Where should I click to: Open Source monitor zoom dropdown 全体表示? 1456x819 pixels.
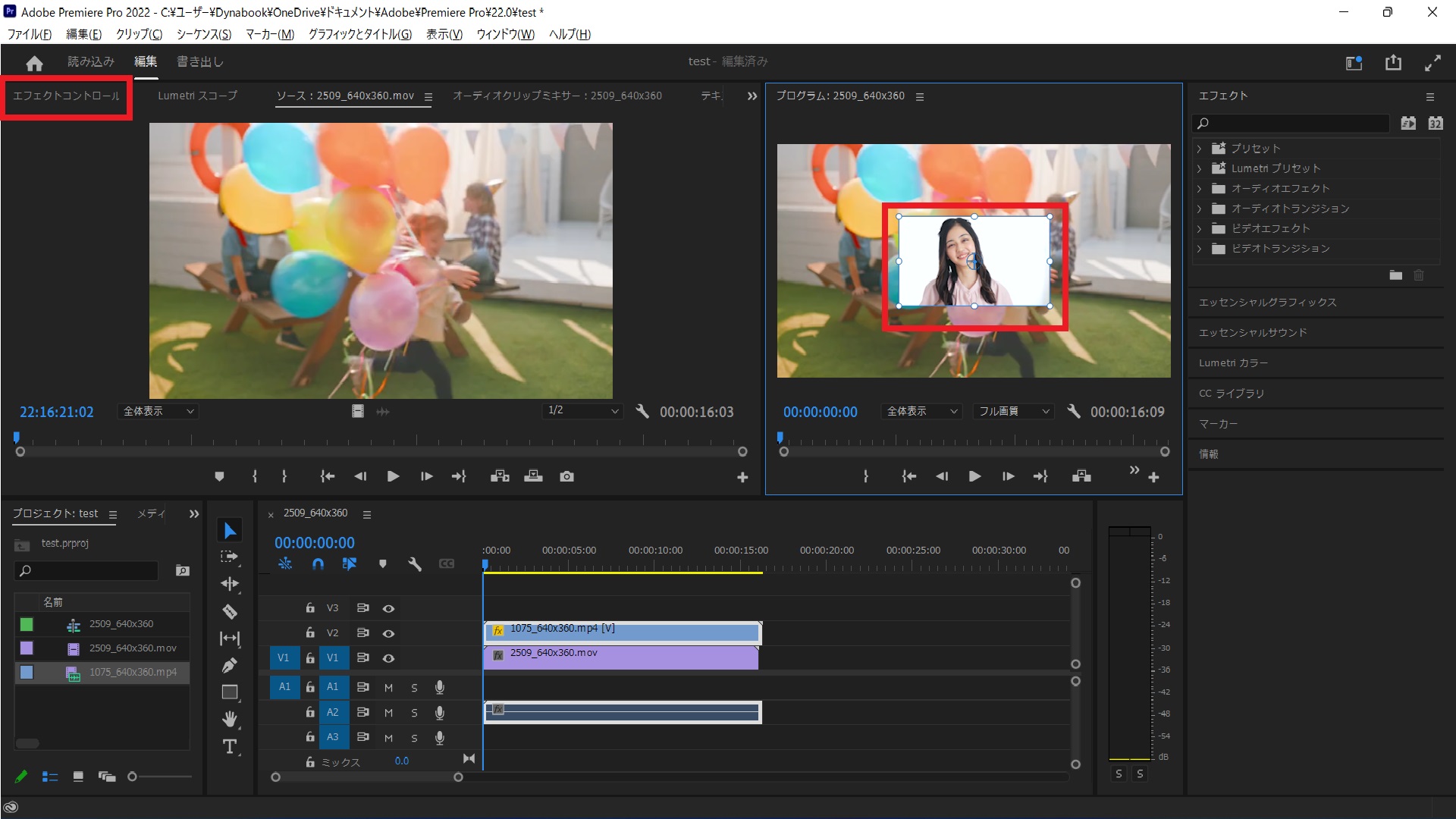(x=158, y=411)
